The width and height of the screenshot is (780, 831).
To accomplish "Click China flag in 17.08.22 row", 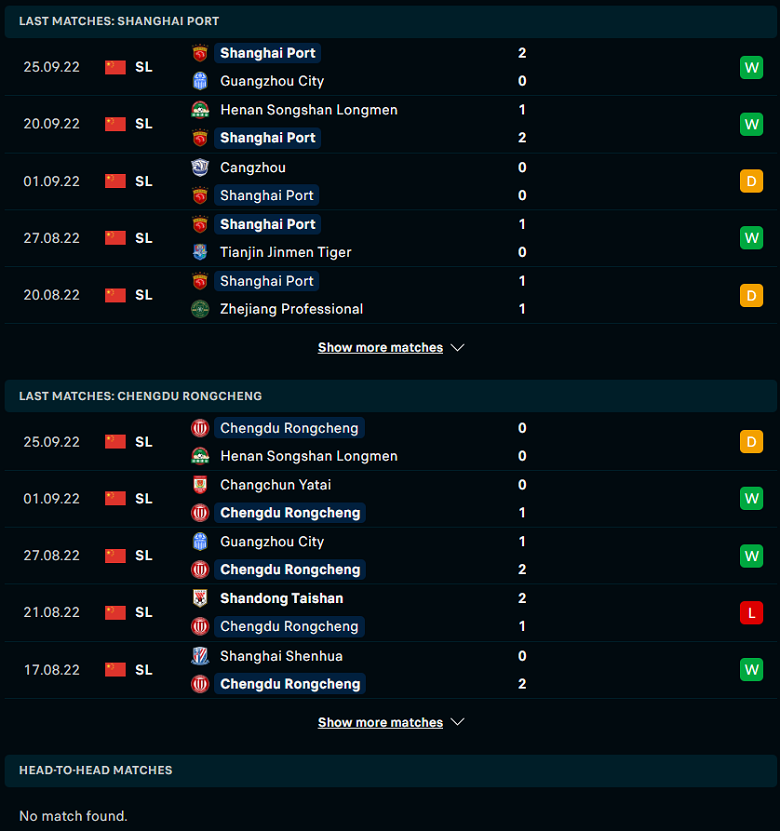I will tap(115, 670).
